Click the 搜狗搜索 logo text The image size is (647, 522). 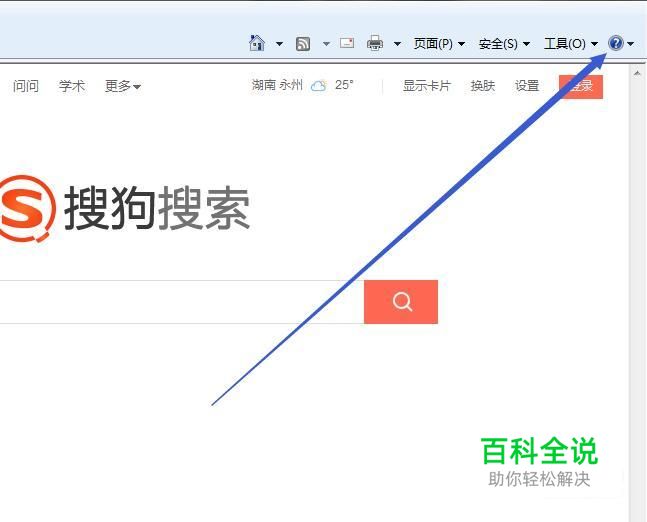(157, 208)
